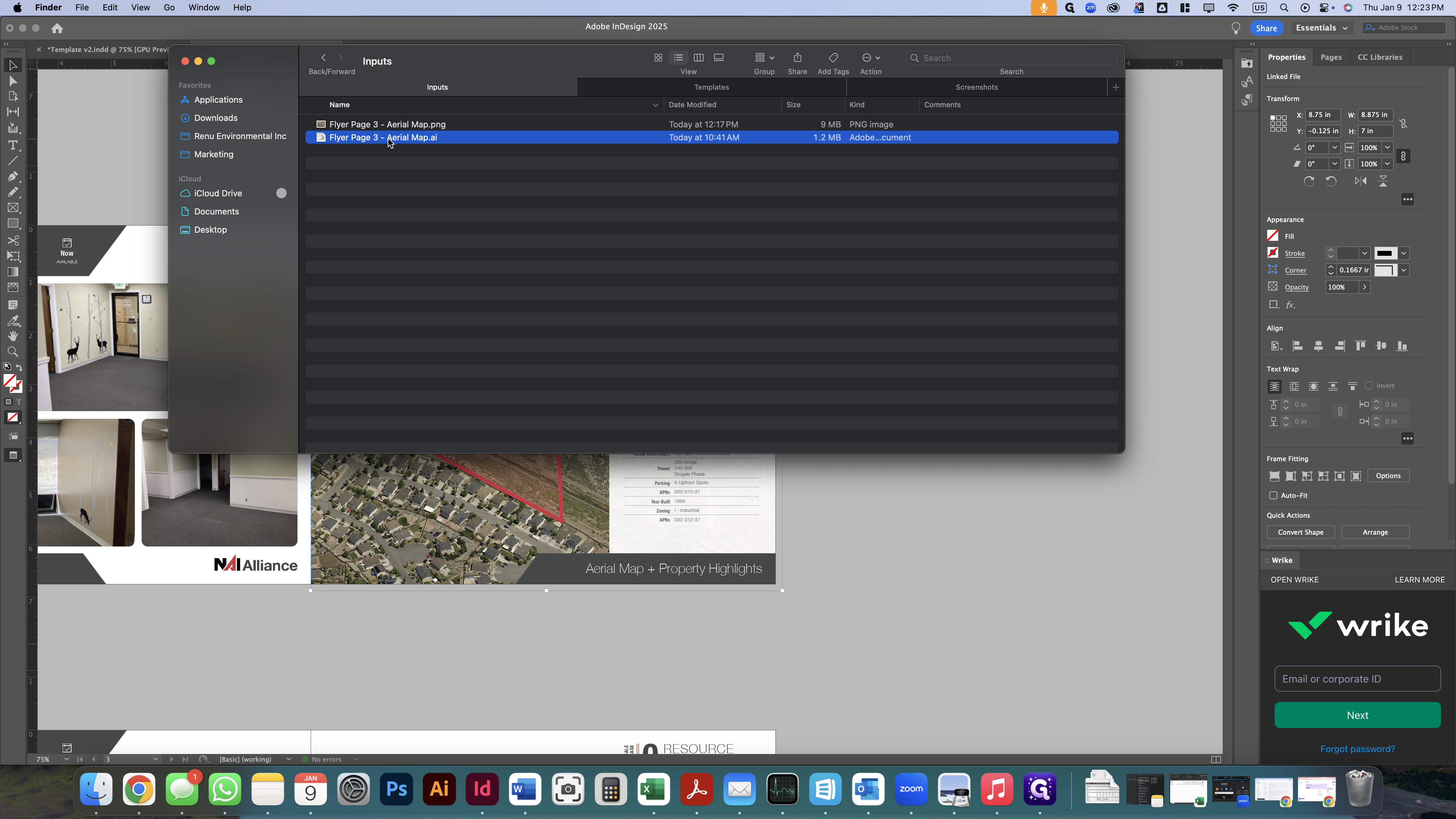Open Photoshop from the Dock
The height and width of the screenshot is (819, 1456).
(x=396, y=789)
